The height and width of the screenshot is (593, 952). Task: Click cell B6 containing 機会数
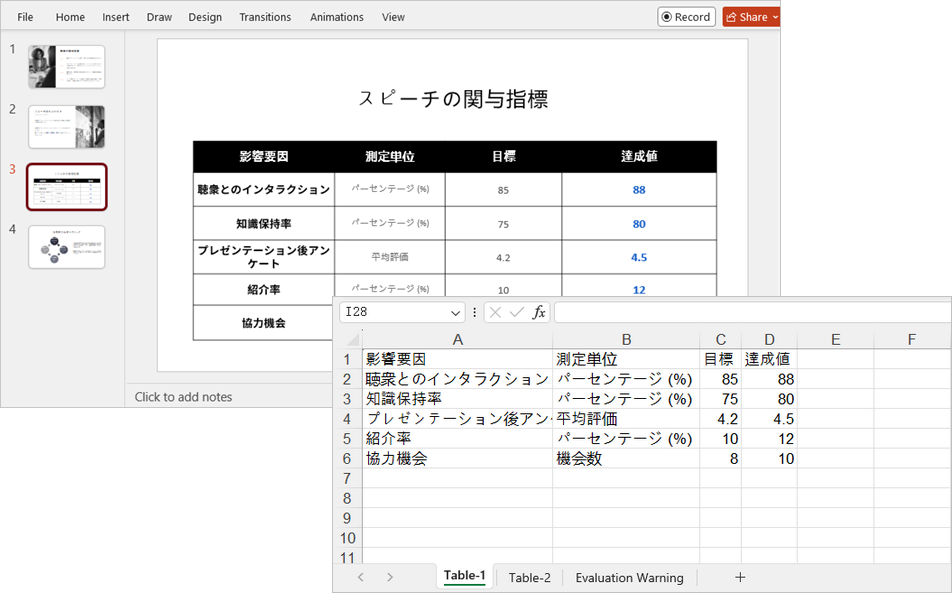pos(626,459)
